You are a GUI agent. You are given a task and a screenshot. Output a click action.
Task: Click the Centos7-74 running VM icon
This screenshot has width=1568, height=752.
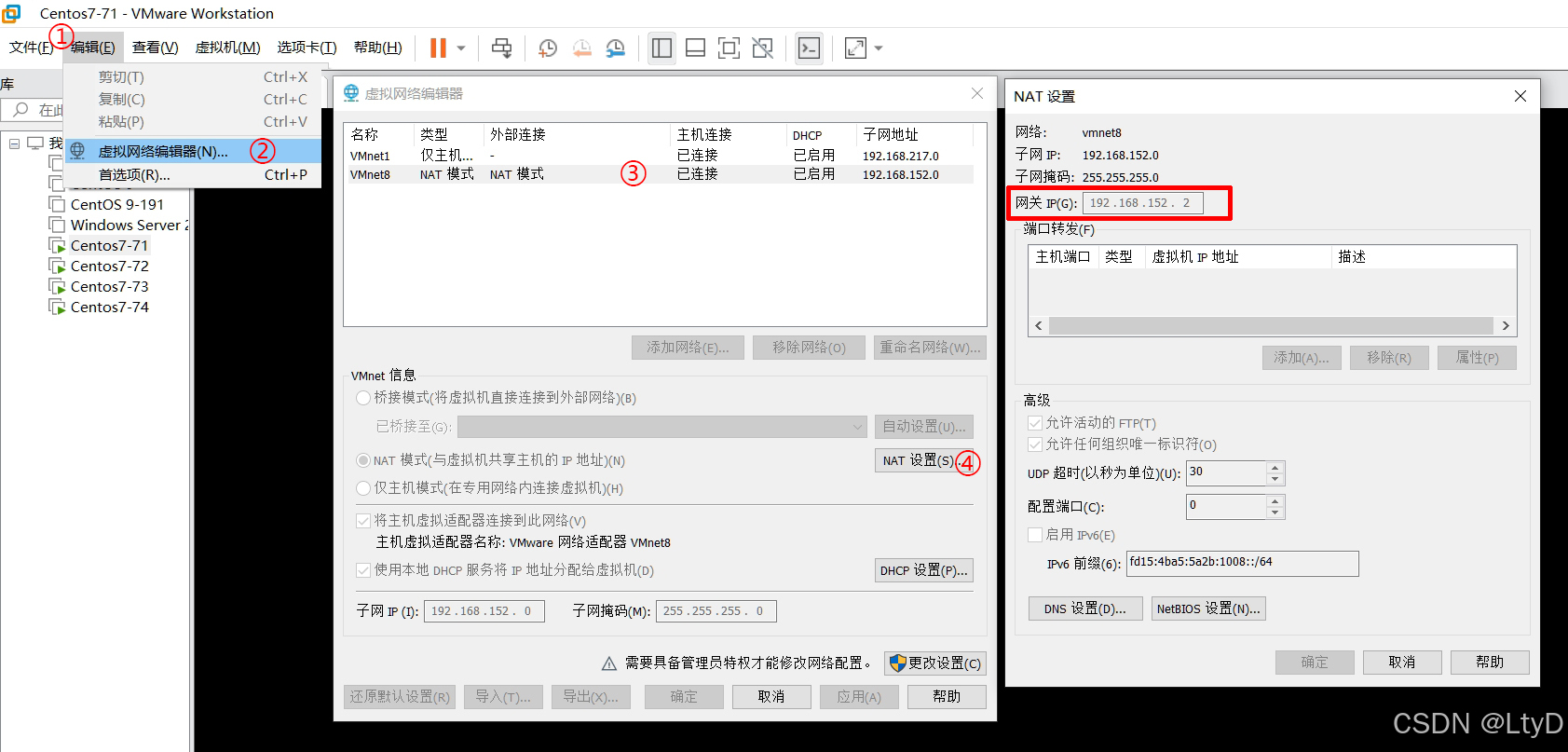57,307
